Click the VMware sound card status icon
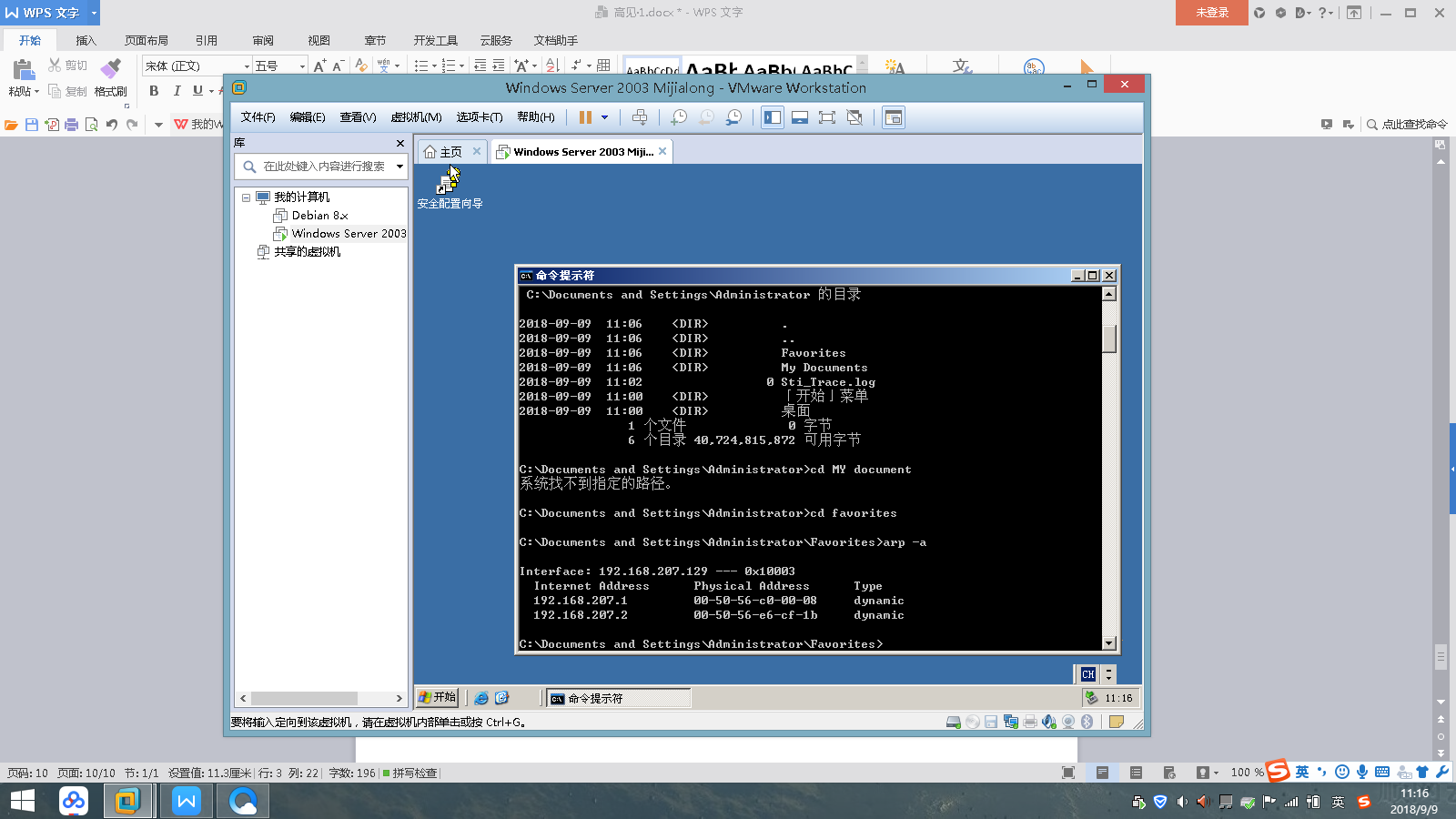 tap(1049, 722)
